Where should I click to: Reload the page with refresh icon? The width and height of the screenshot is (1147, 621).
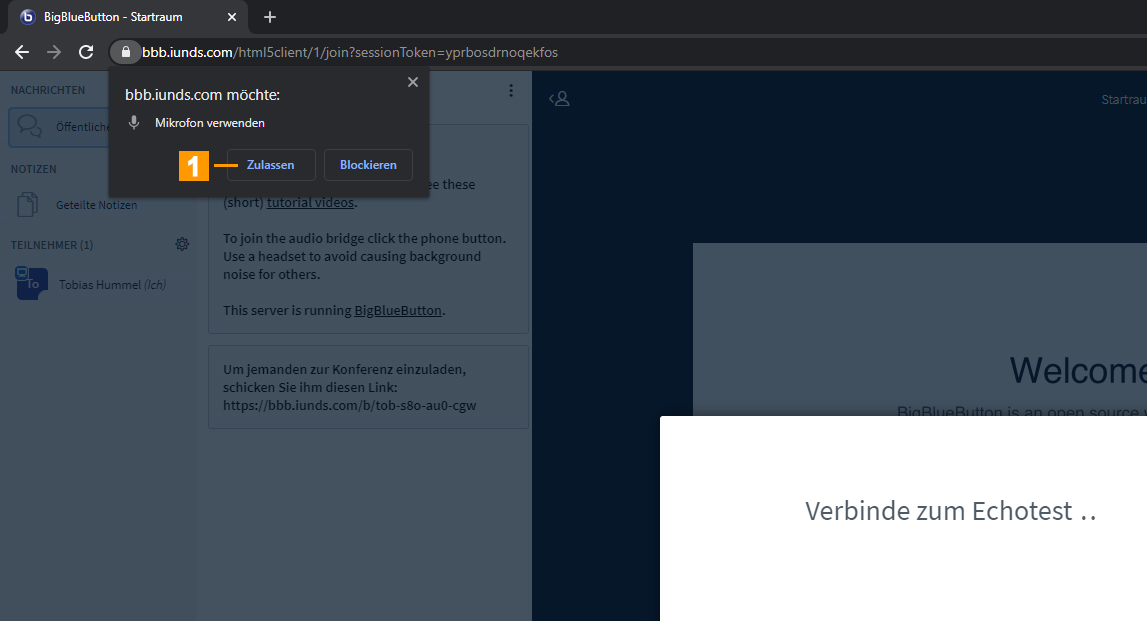(86, 52)
